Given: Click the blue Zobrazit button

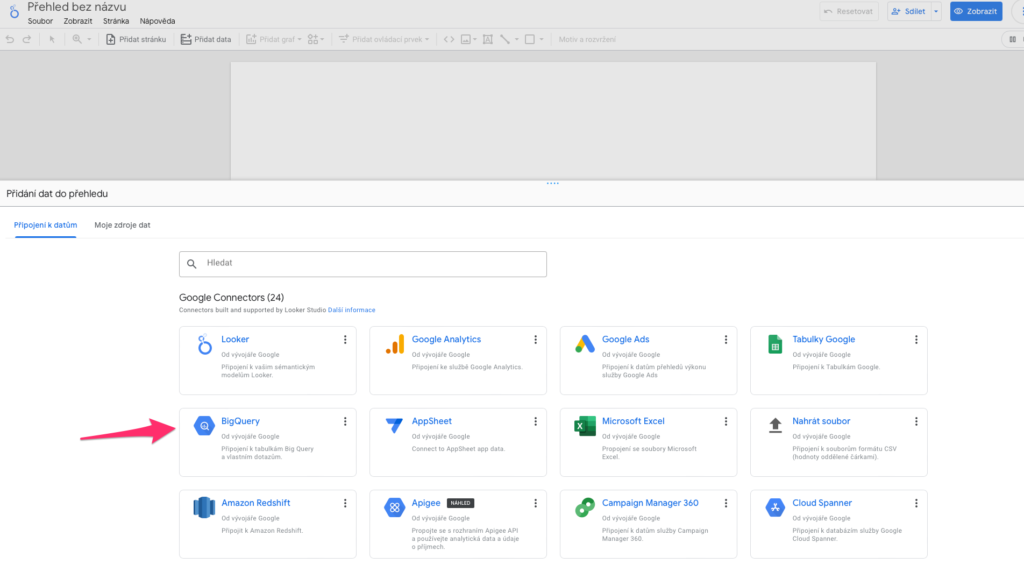Looking at the screenshot, I should pyautogui.click(x=976, y=11).
